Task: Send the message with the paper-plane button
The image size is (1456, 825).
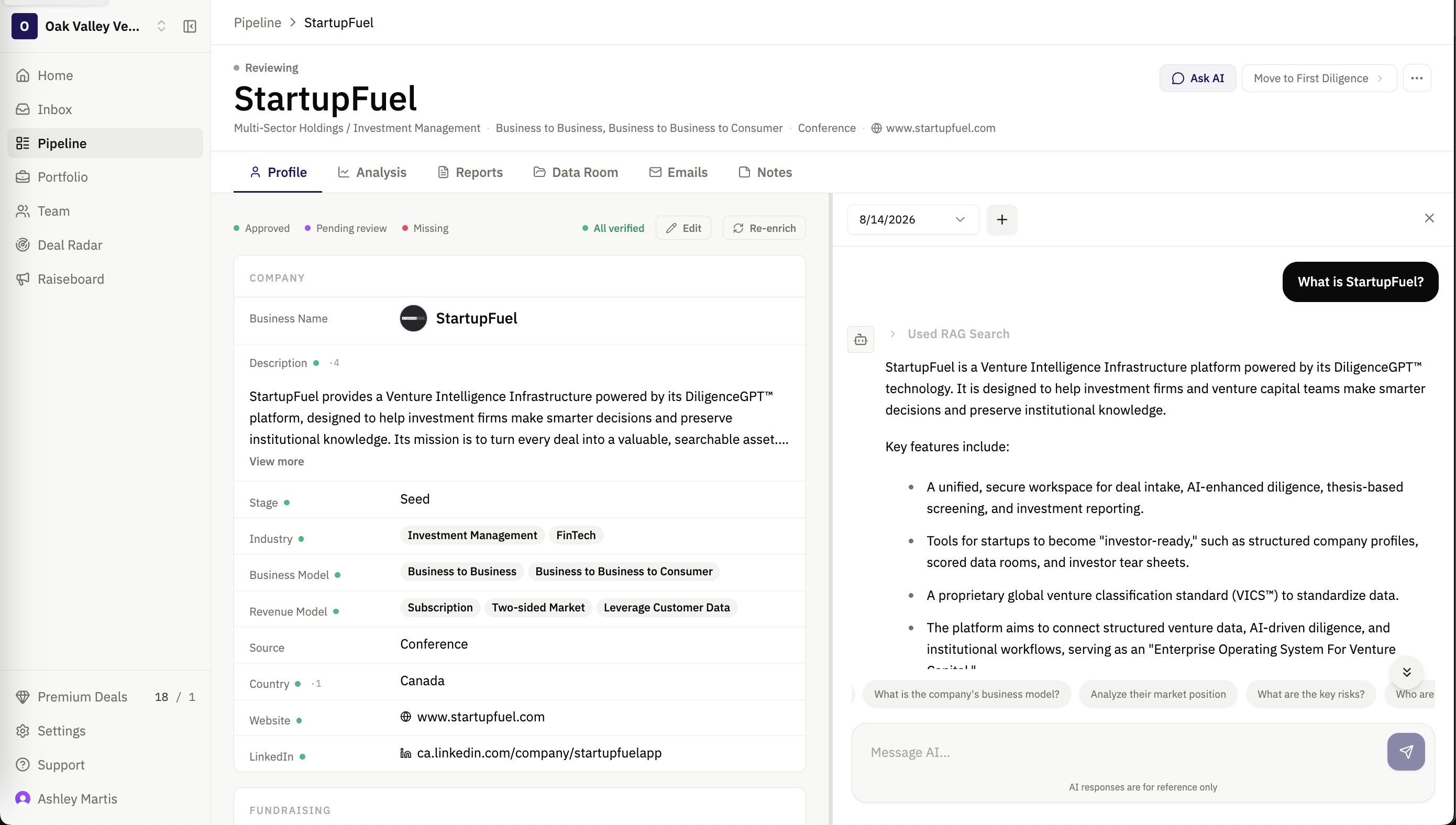Action: click(1406, 752)
